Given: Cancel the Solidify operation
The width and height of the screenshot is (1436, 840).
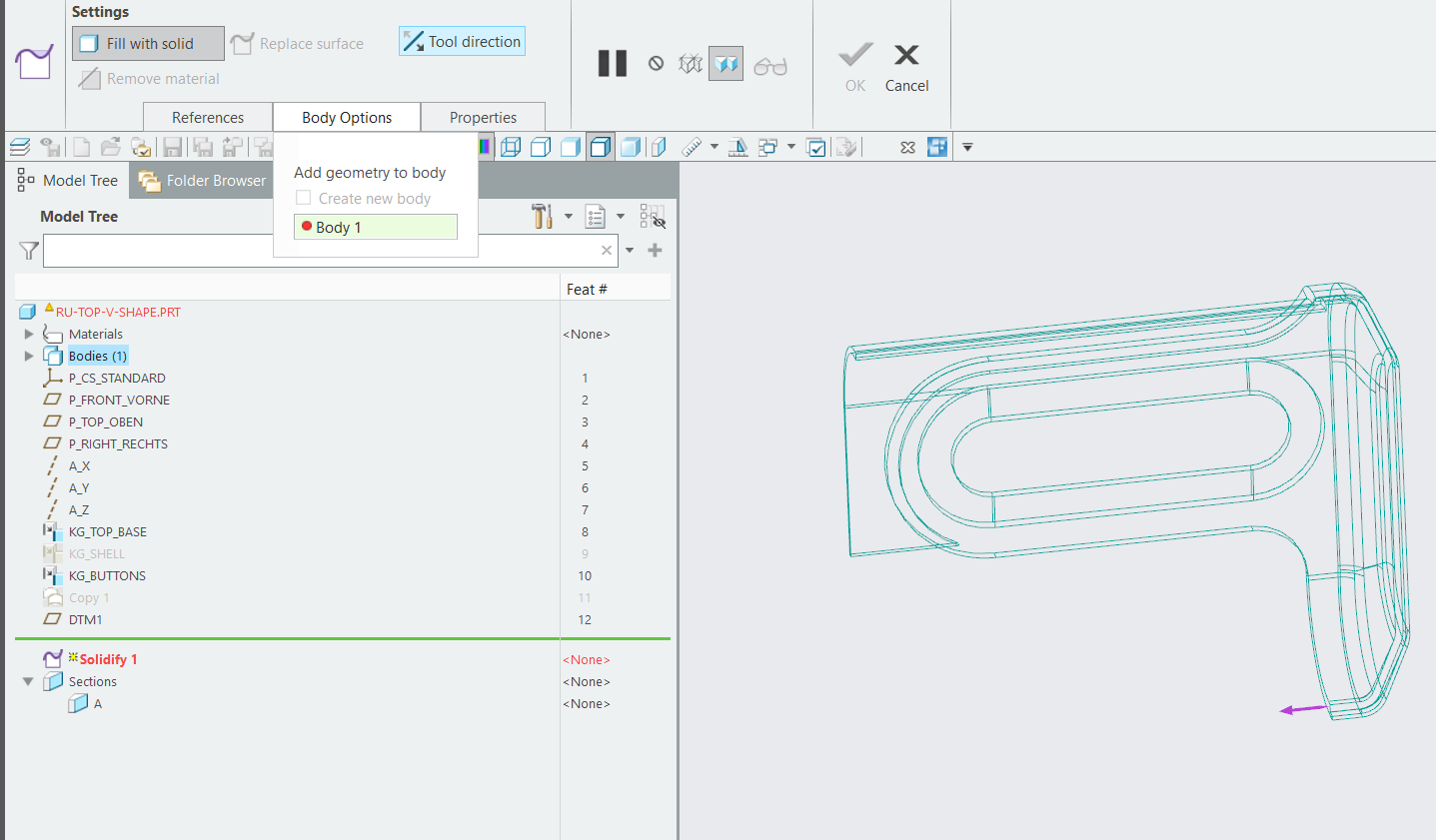Looking at the screenshot, I should [x=906, y=66].
